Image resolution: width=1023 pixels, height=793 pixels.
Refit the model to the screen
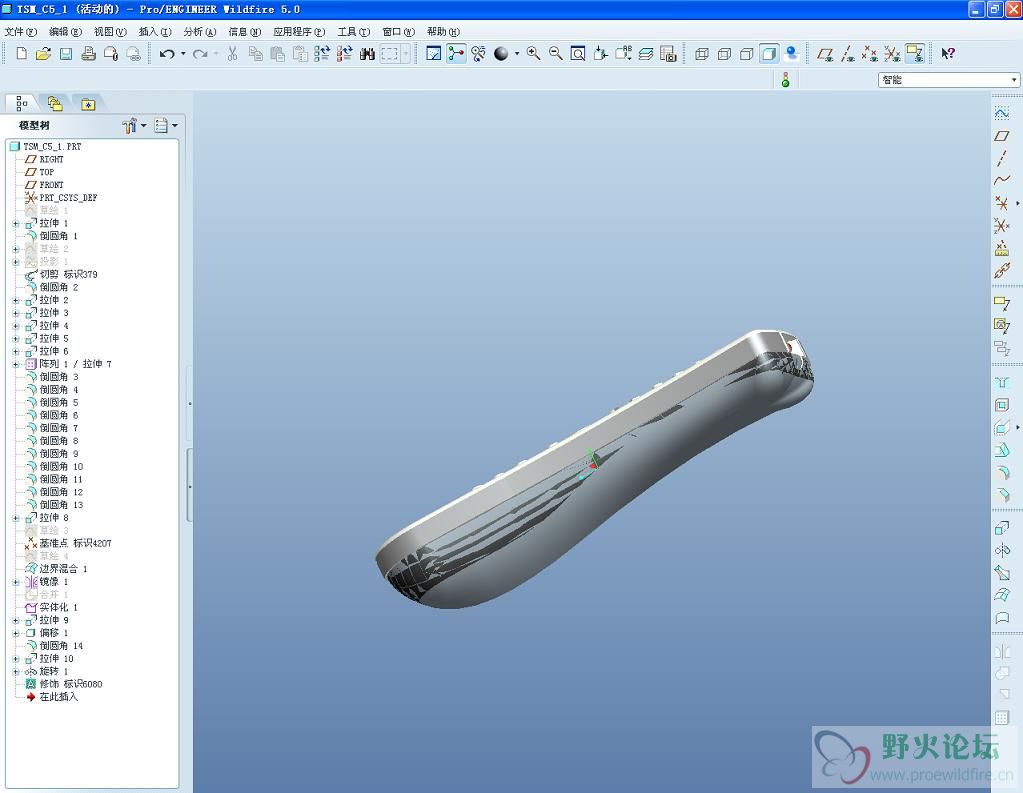tap(578, 54)
